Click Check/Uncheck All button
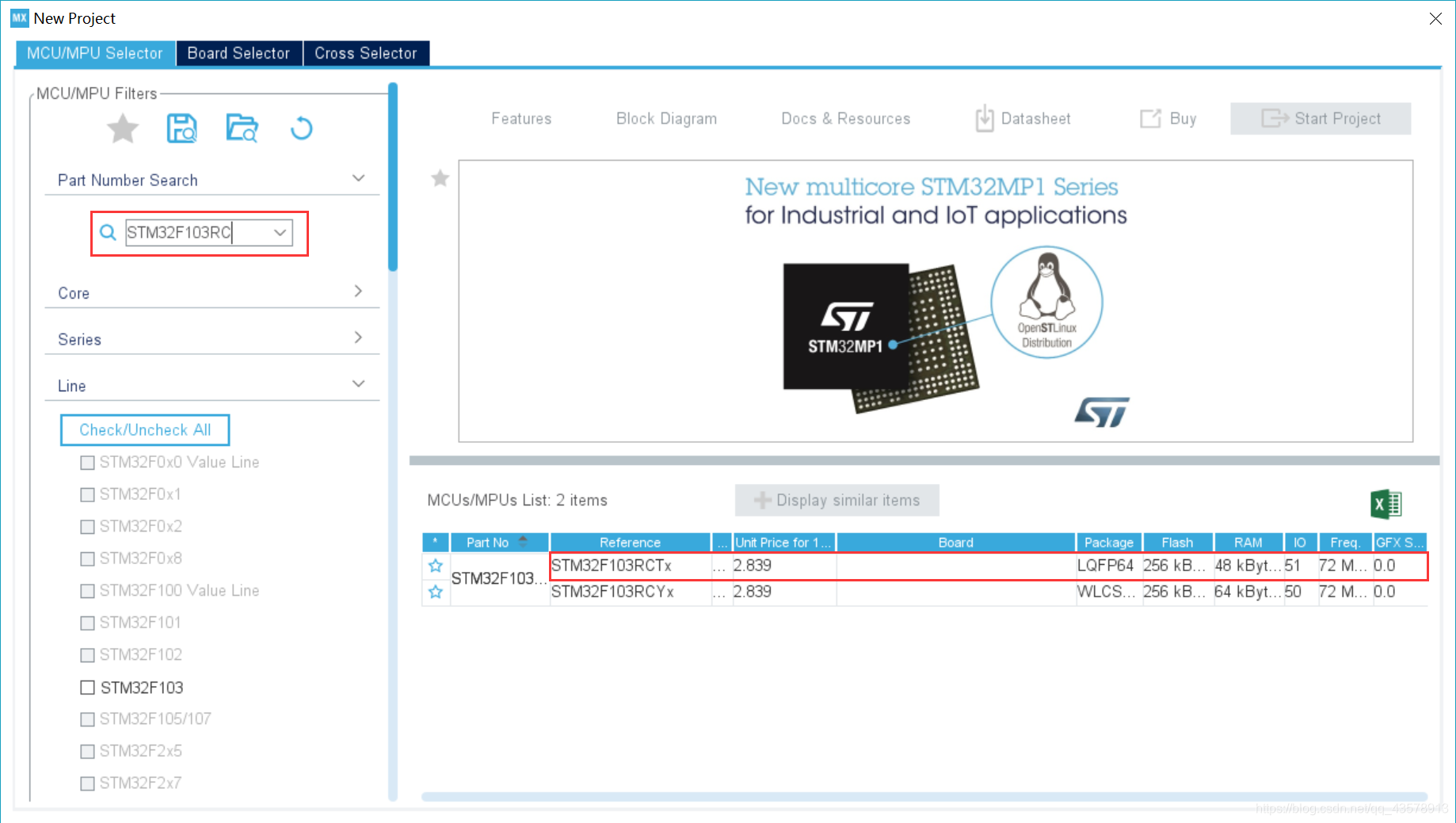This screenshot has height=823, width=1456. [145, 430]
